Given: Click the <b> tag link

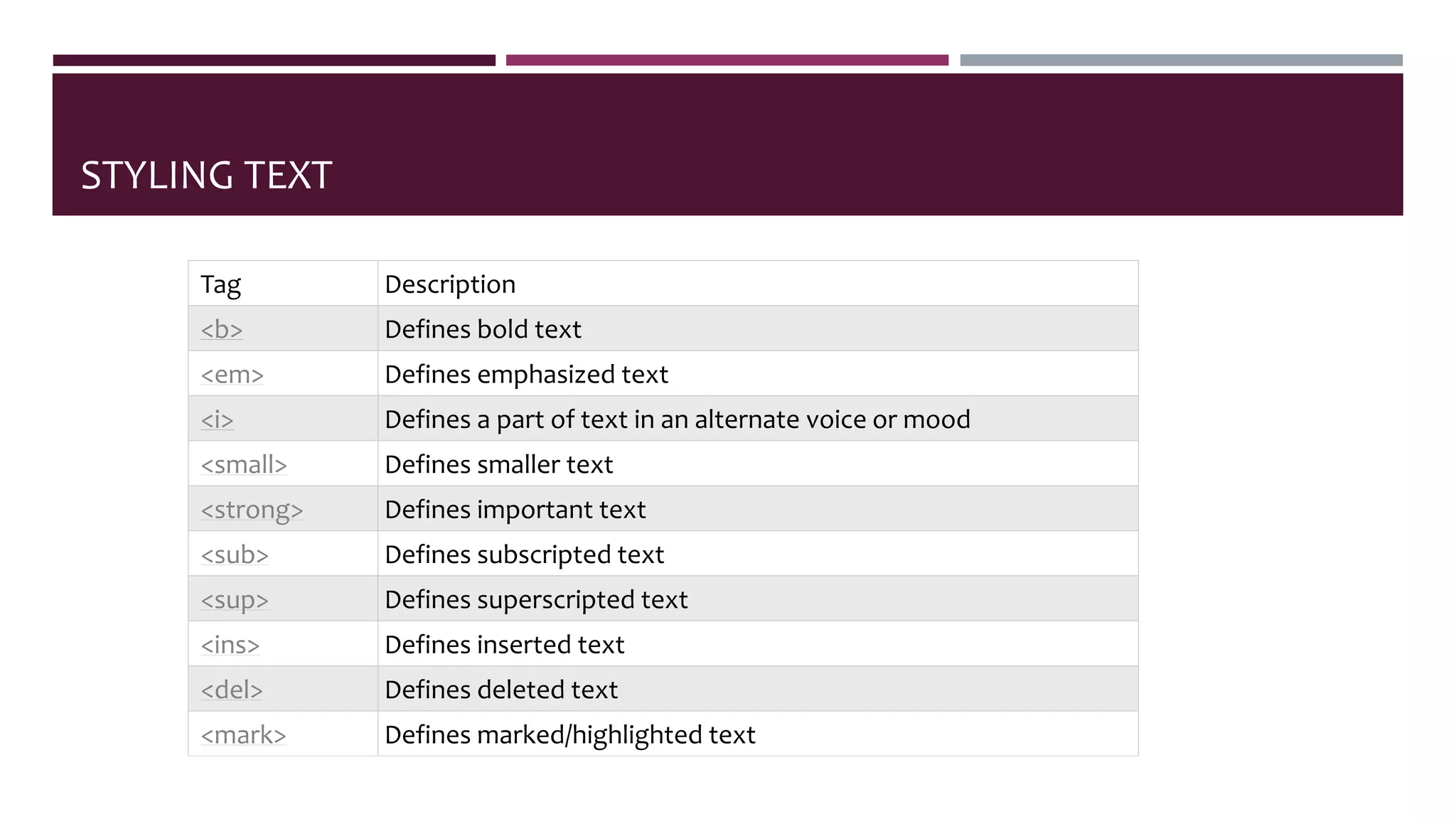Looking at the screenshot, I should pyautogui.click(x=221, y=330).
